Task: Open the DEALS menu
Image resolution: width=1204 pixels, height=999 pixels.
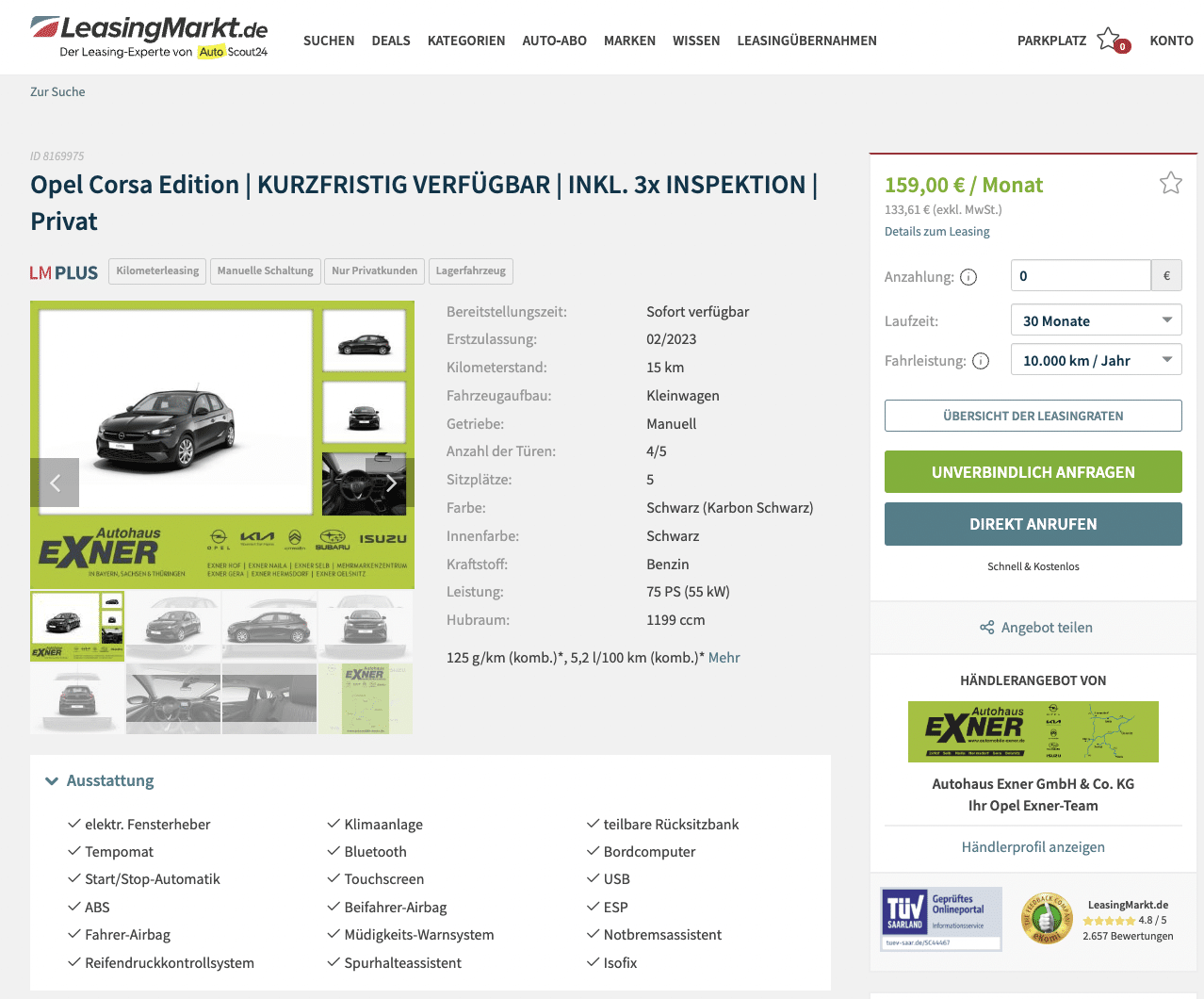Action: pos(391,41)
